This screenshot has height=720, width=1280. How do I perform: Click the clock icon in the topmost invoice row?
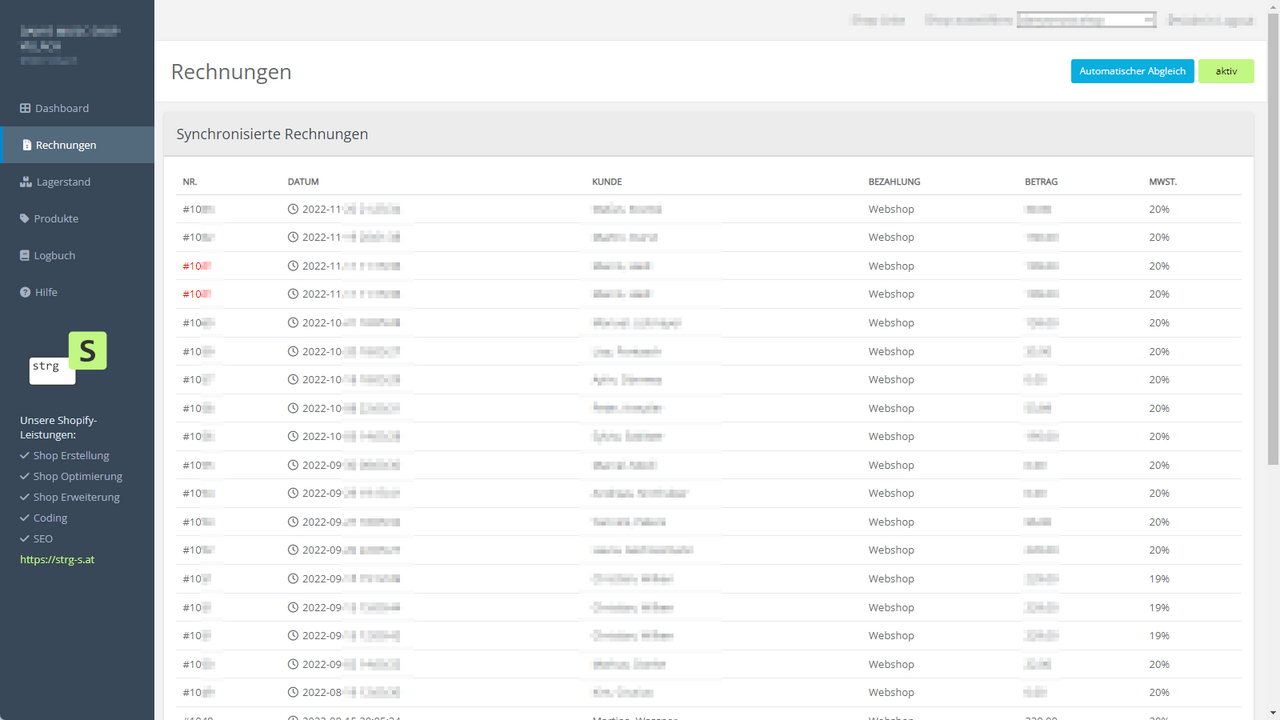[293, 209]
